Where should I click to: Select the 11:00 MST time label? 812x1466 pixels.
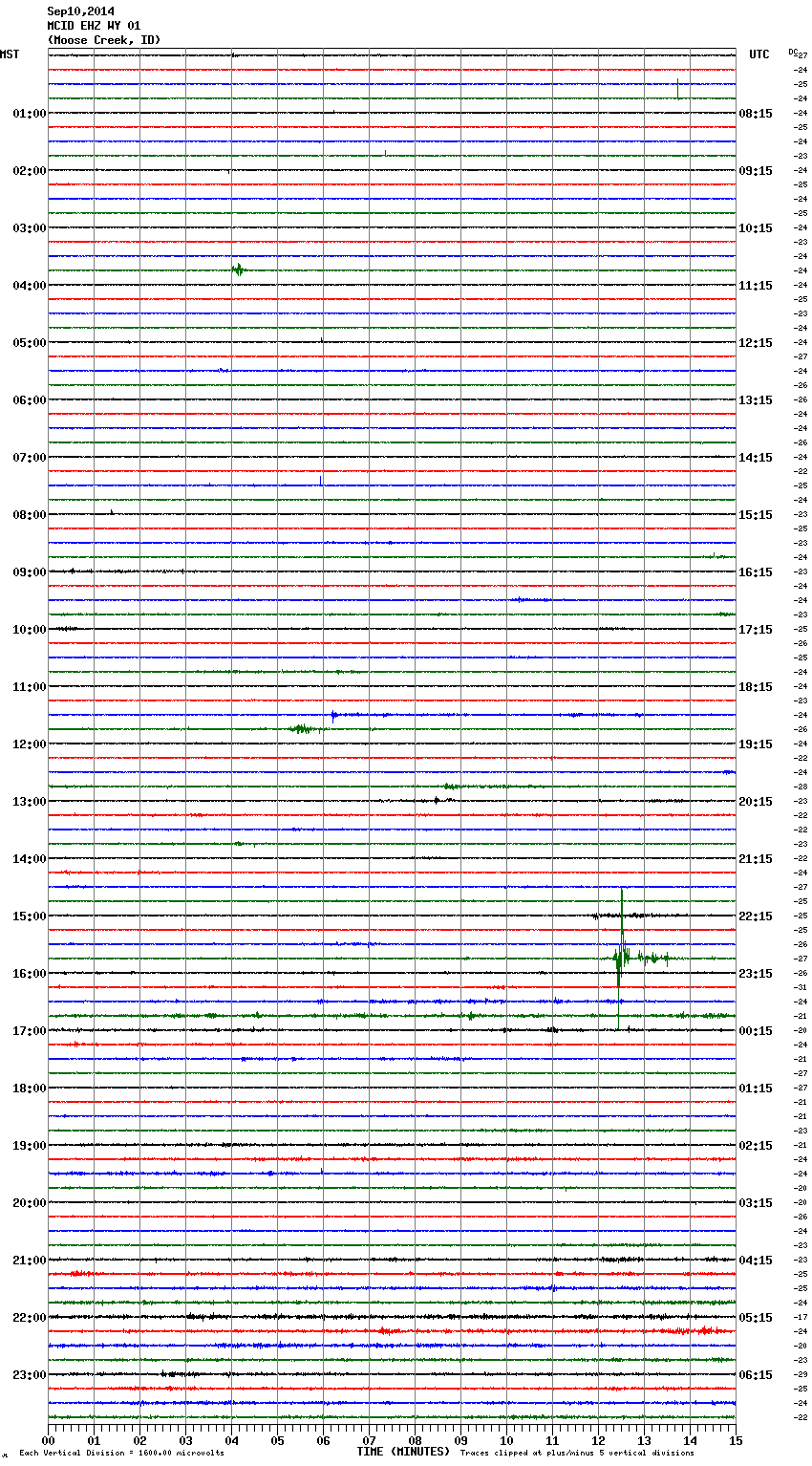click(29, 687)
